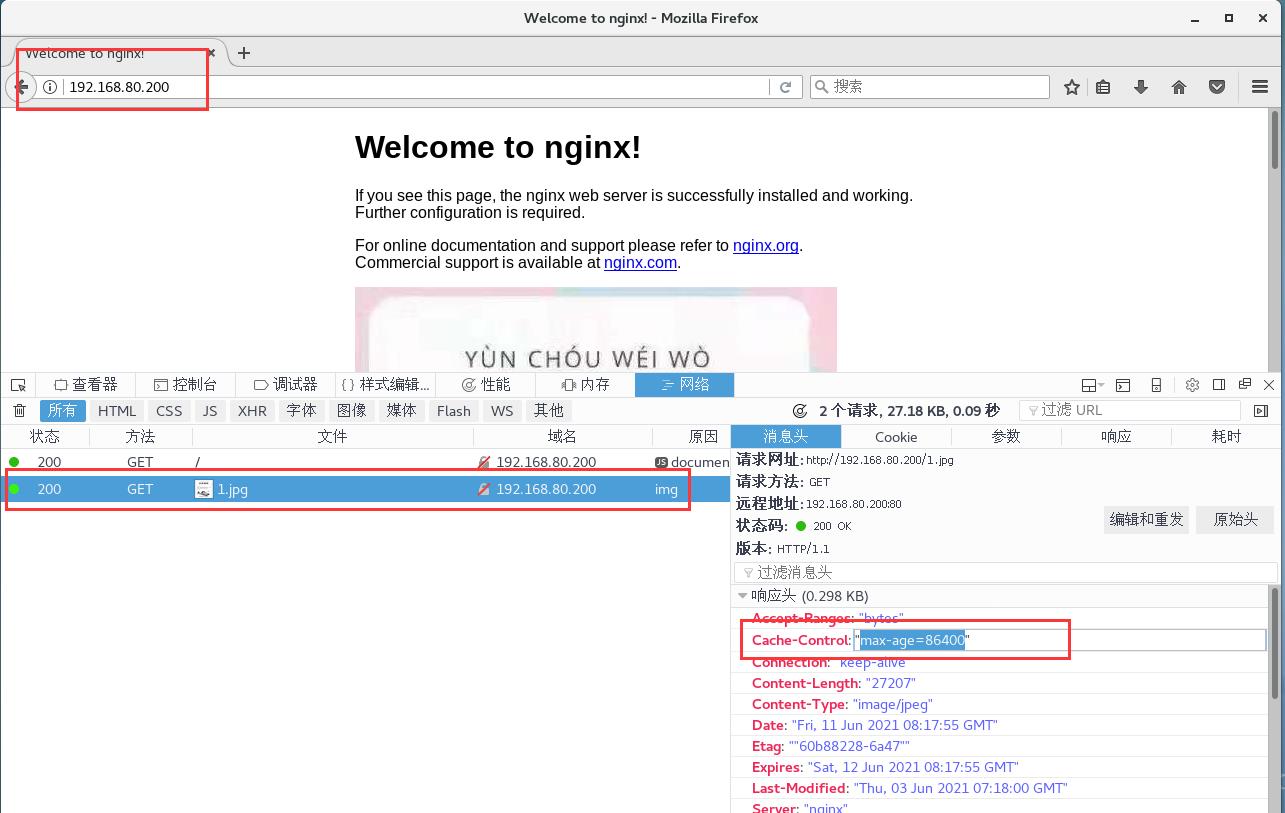The image size is (1285, 813).
Task: Open the frame selection dropdown
Action: 1092,385
